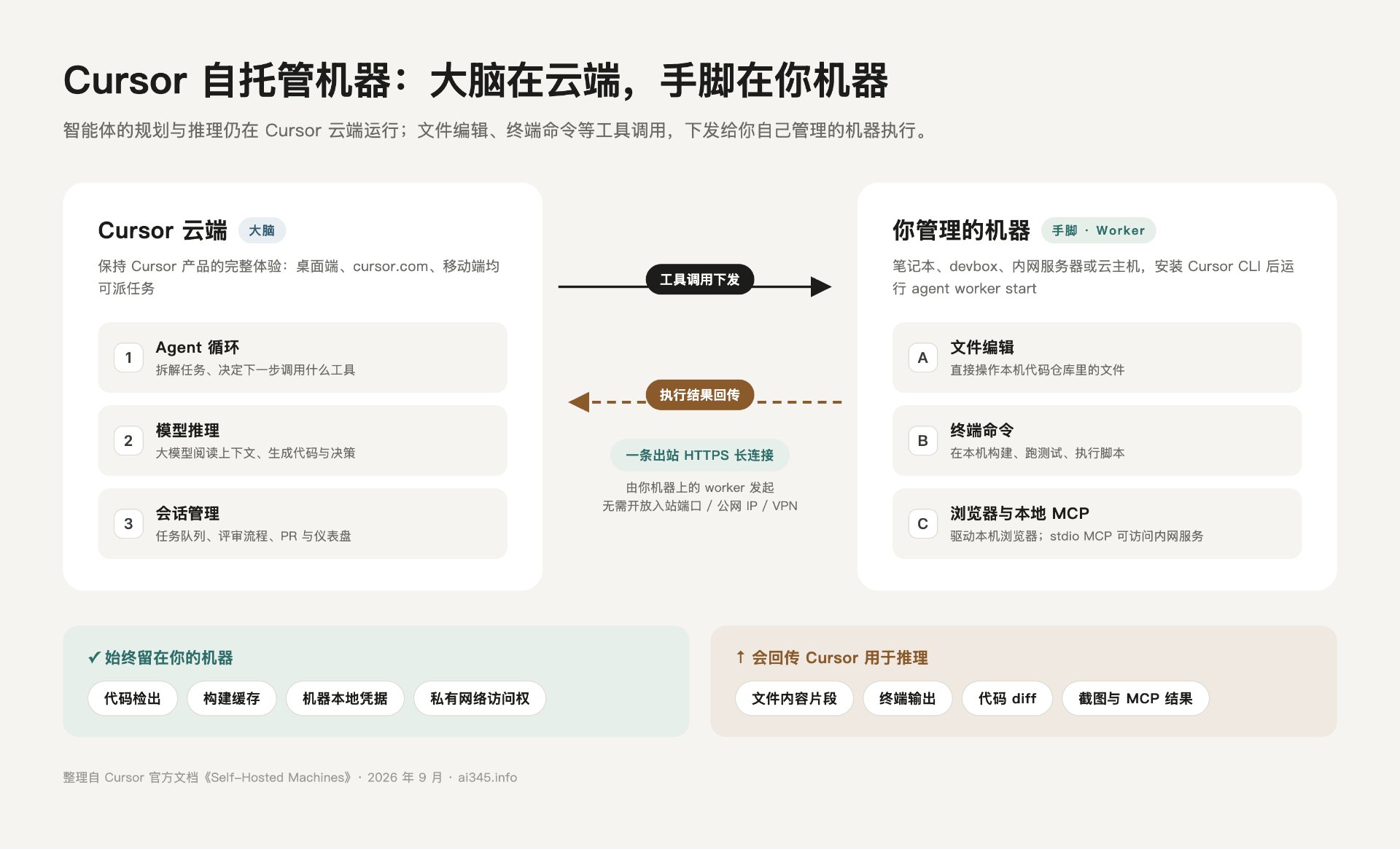Select the 截图与 MCP 结果 chip
This screenshot has width=1400, height=849.
tap(1135, 698)
